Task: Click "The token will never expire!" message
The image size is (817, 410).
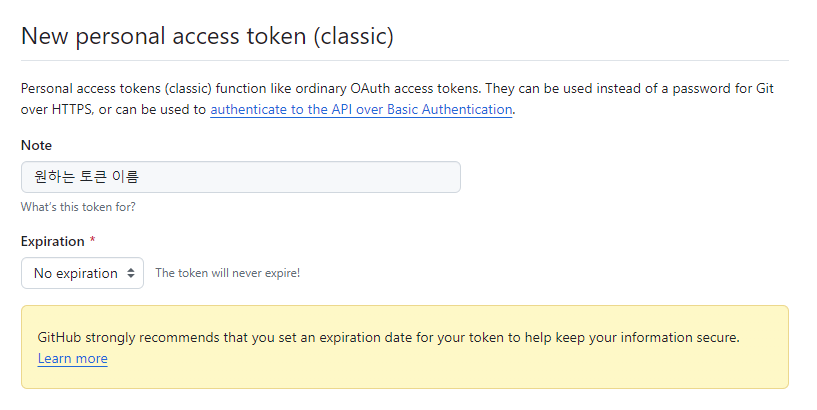Action: (227, 273)
